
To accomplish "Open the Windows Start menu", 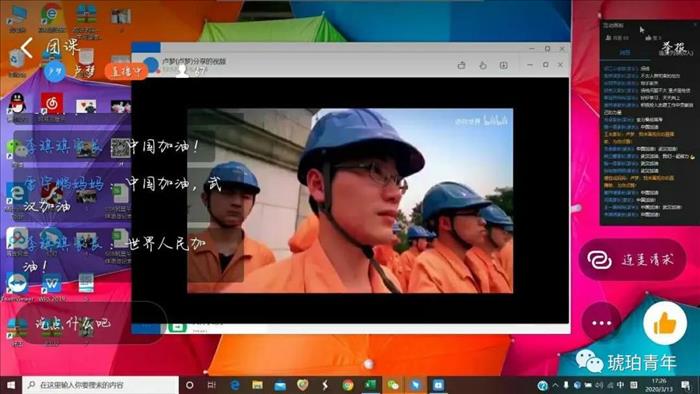I will point(11,385).
